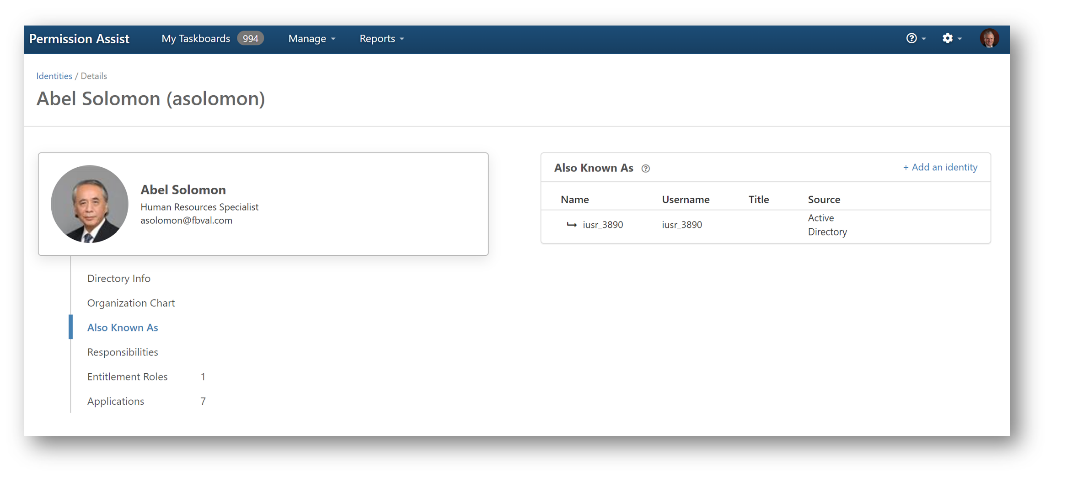Open My Taskboards
The height and width of the screenshot is (495, 1072).
196,39
